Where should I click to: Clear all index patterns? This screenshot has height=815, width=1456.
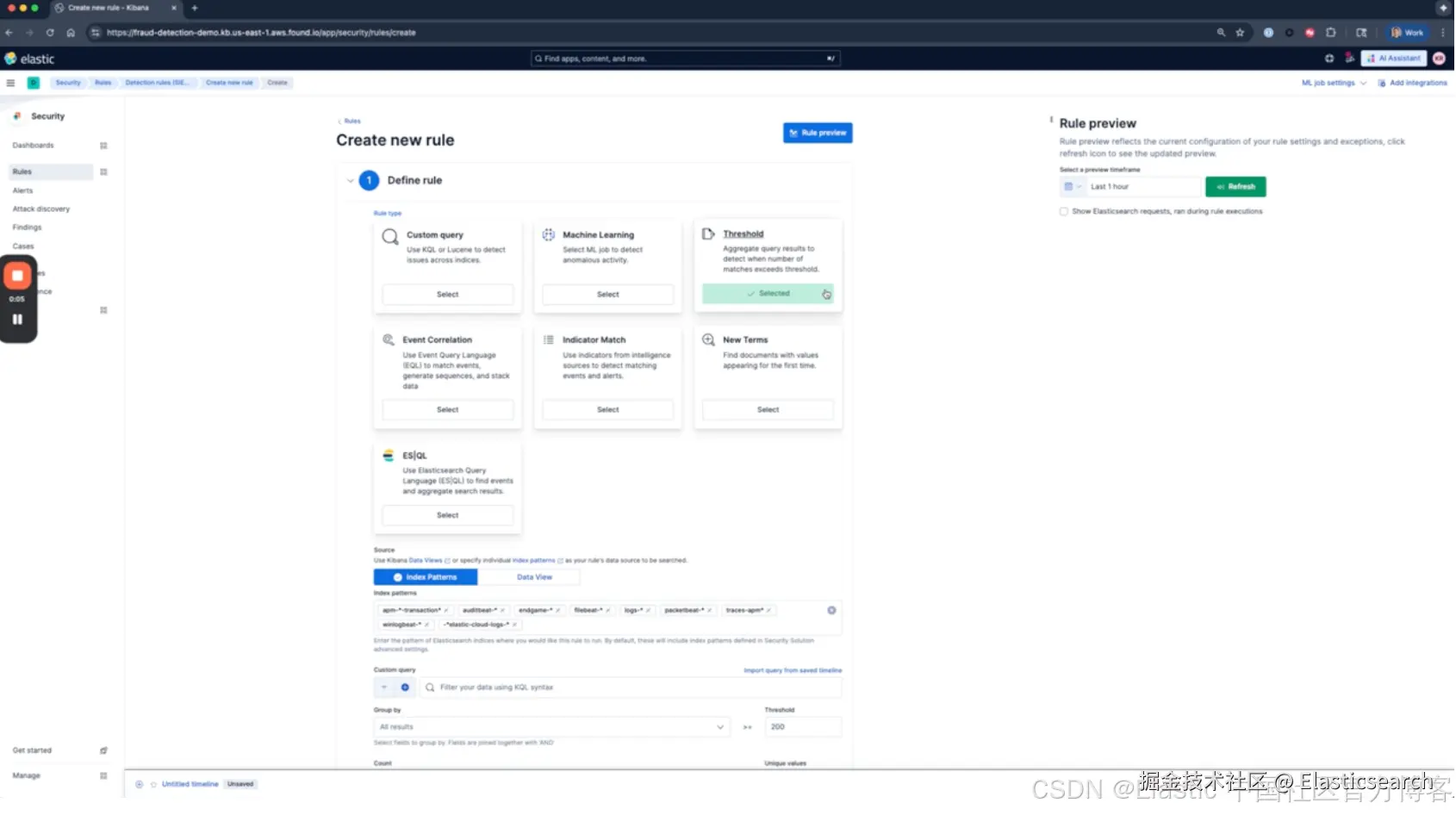(x=831, y=611)
